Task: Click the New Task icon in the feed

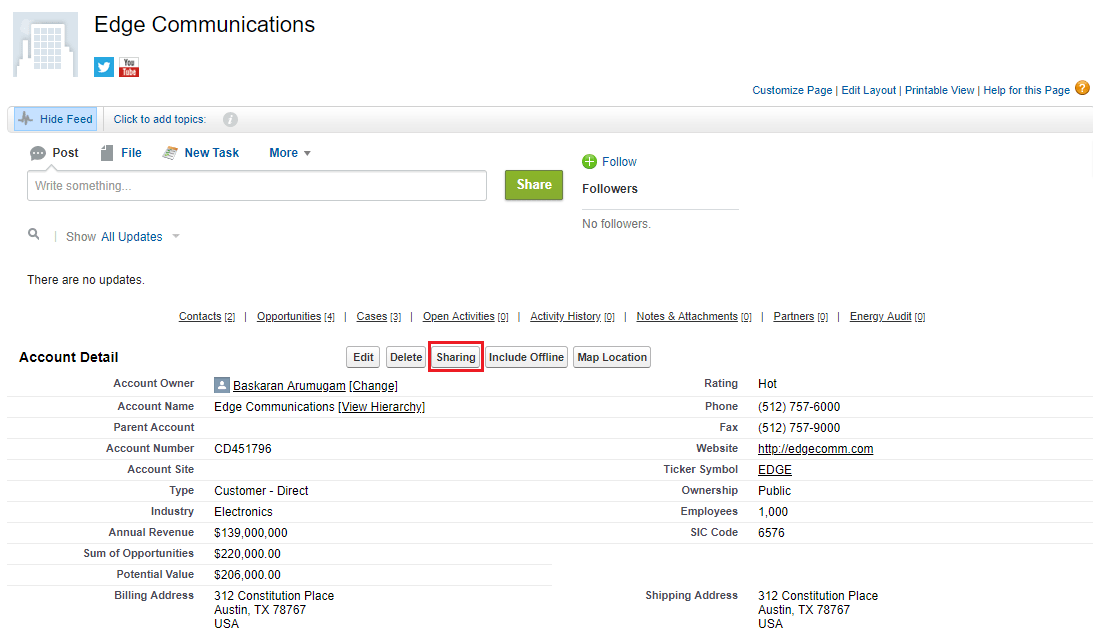Action: (x=171, y=151)
